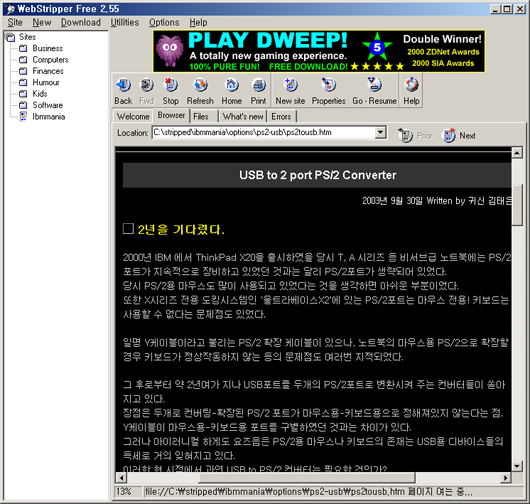Open the New menu

click(x=42, y=23)
